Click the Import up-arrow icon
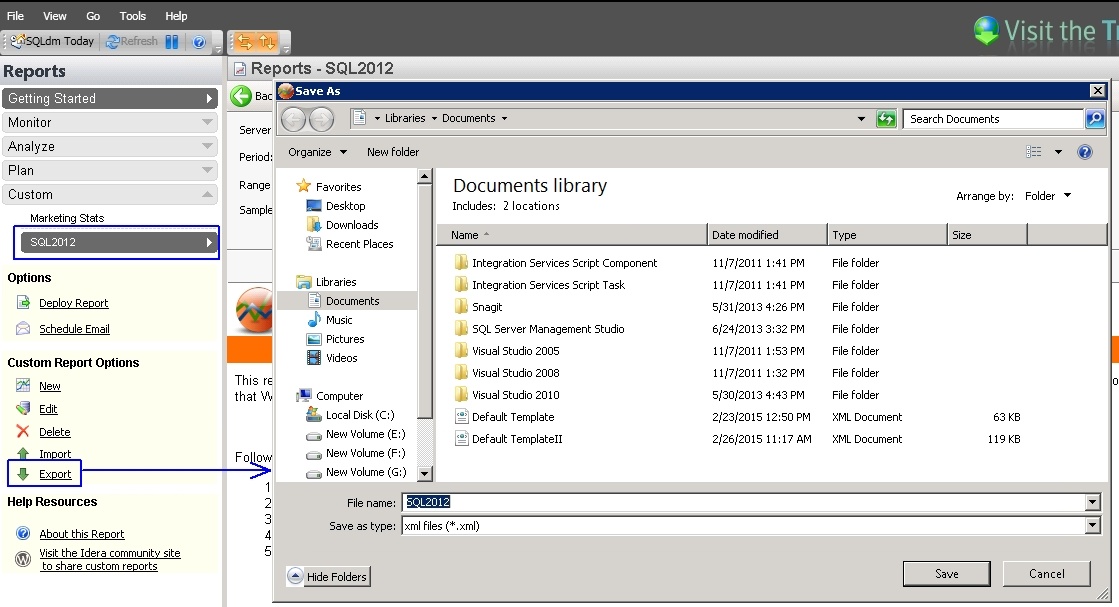 (24, 453)
